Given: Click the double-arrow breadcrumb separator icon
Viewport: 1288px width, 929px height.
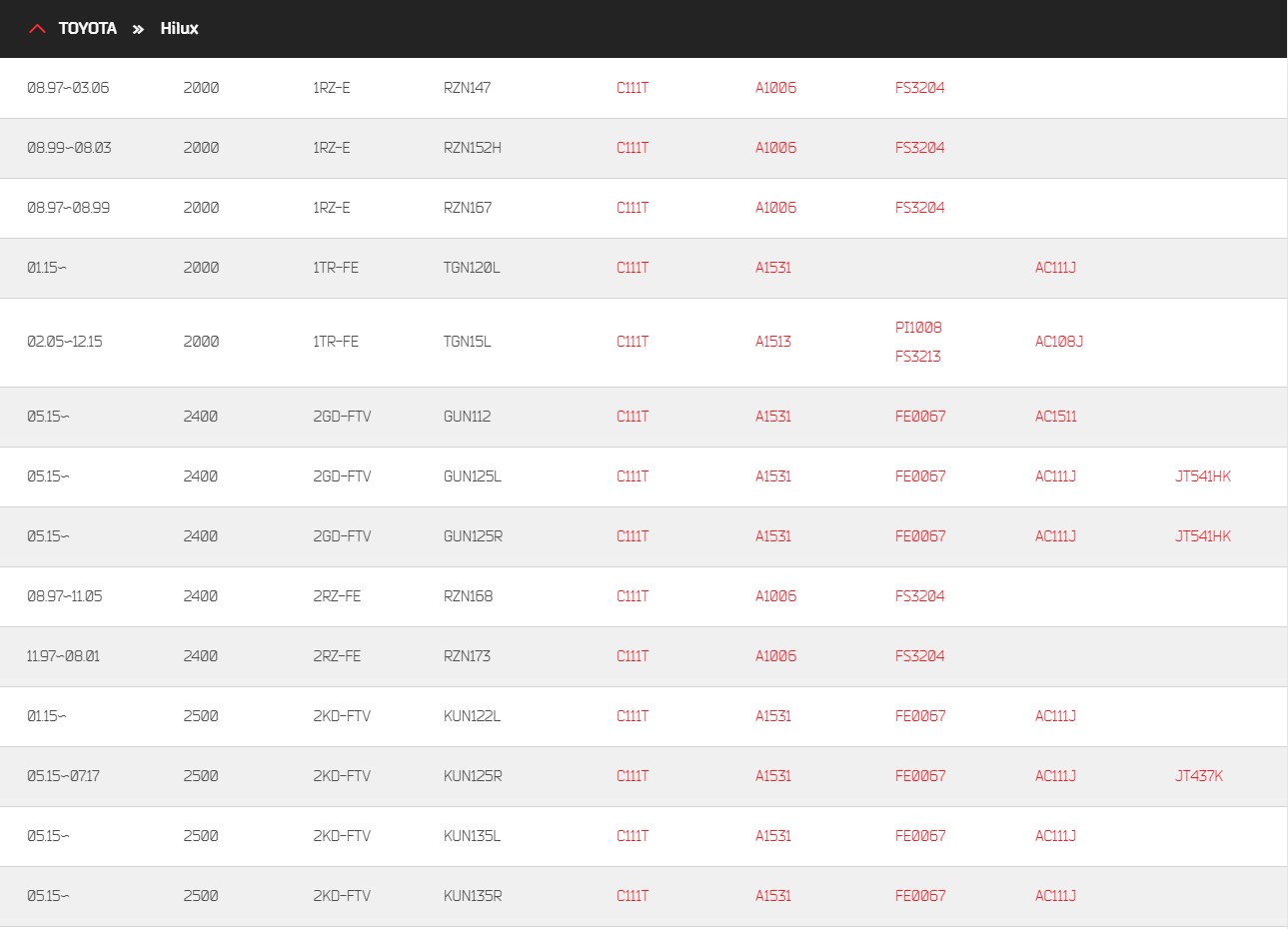Looking at the screenshot, I should click(x=138, y=29).
